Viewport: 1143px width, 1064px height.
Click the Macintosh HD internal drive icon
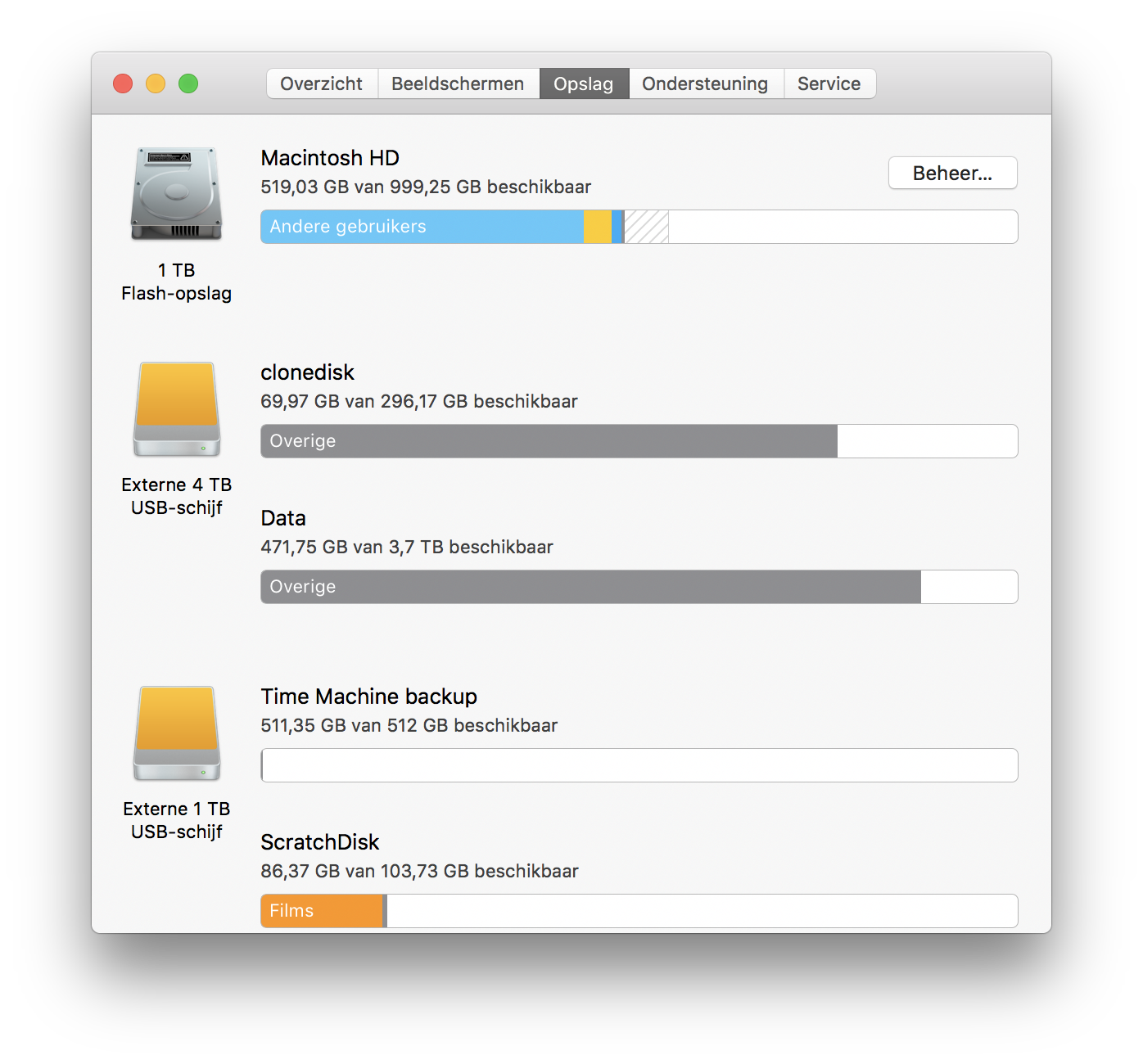pyautogui.click(x=177, y=194)
